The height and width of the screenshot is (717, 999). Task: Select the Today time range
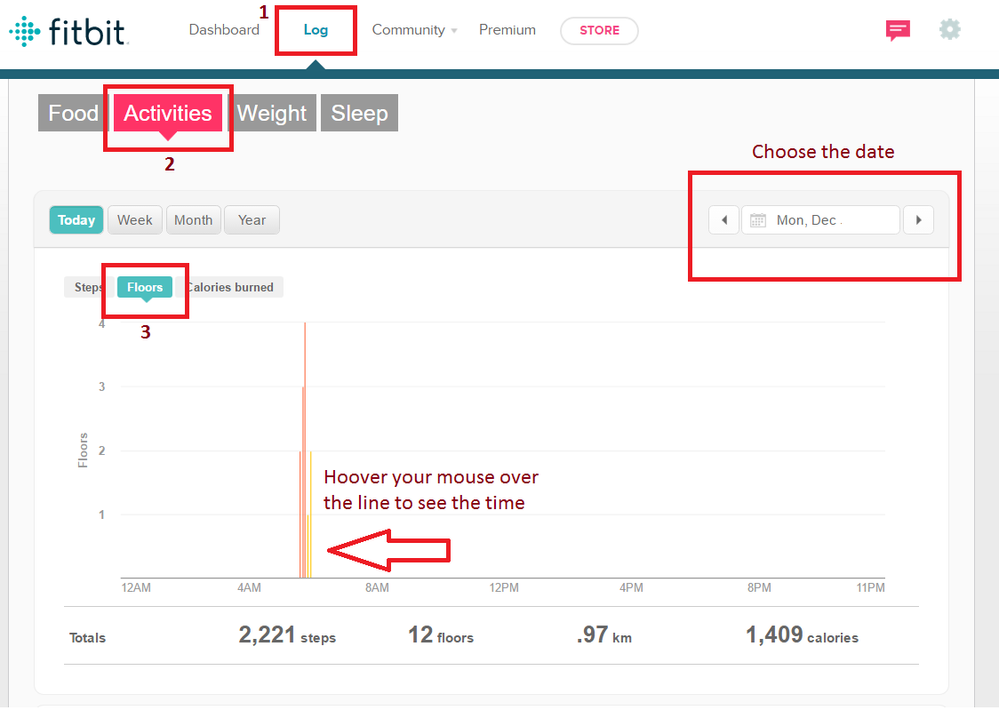coord(76,220)
